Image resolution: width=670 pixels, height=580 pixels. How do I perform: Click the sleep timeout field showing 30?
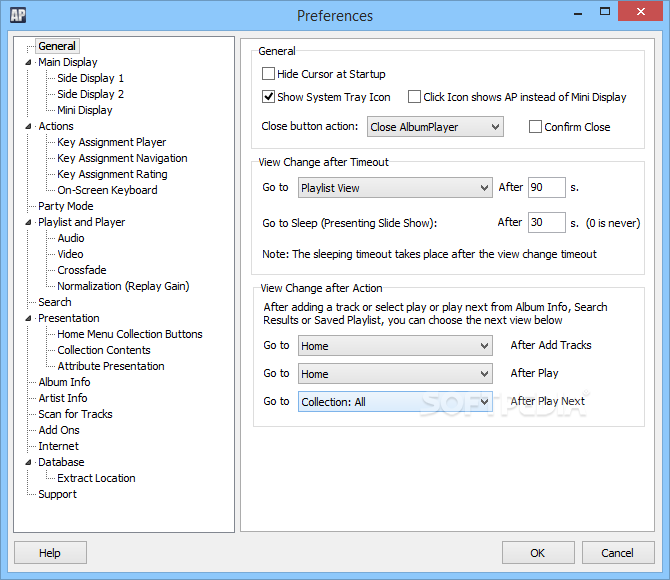(x=547, y=223)
